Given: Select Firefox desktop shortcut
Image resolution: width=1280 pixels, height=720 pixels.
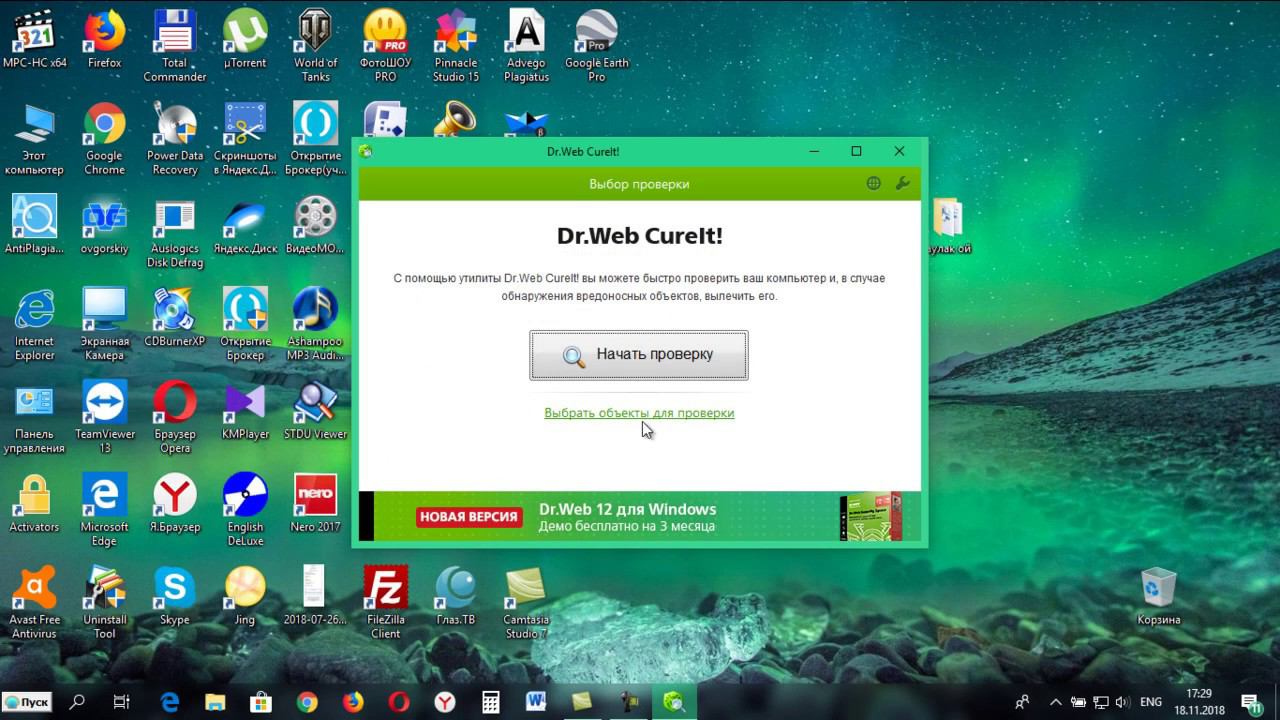Looking at the screenshot, I should [104, 40].
